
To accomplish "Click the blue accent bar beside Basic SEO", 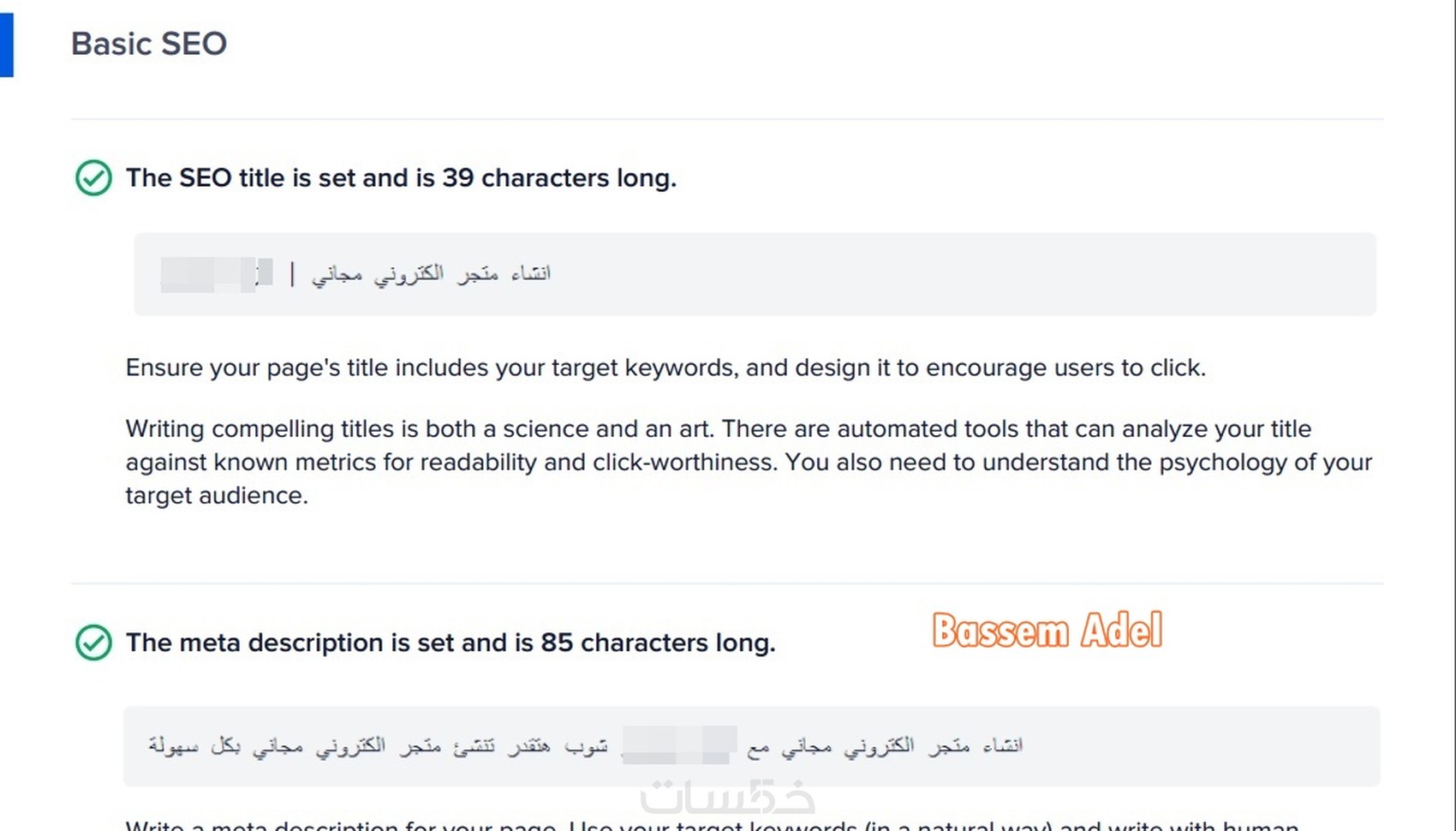I will [7, 45].
